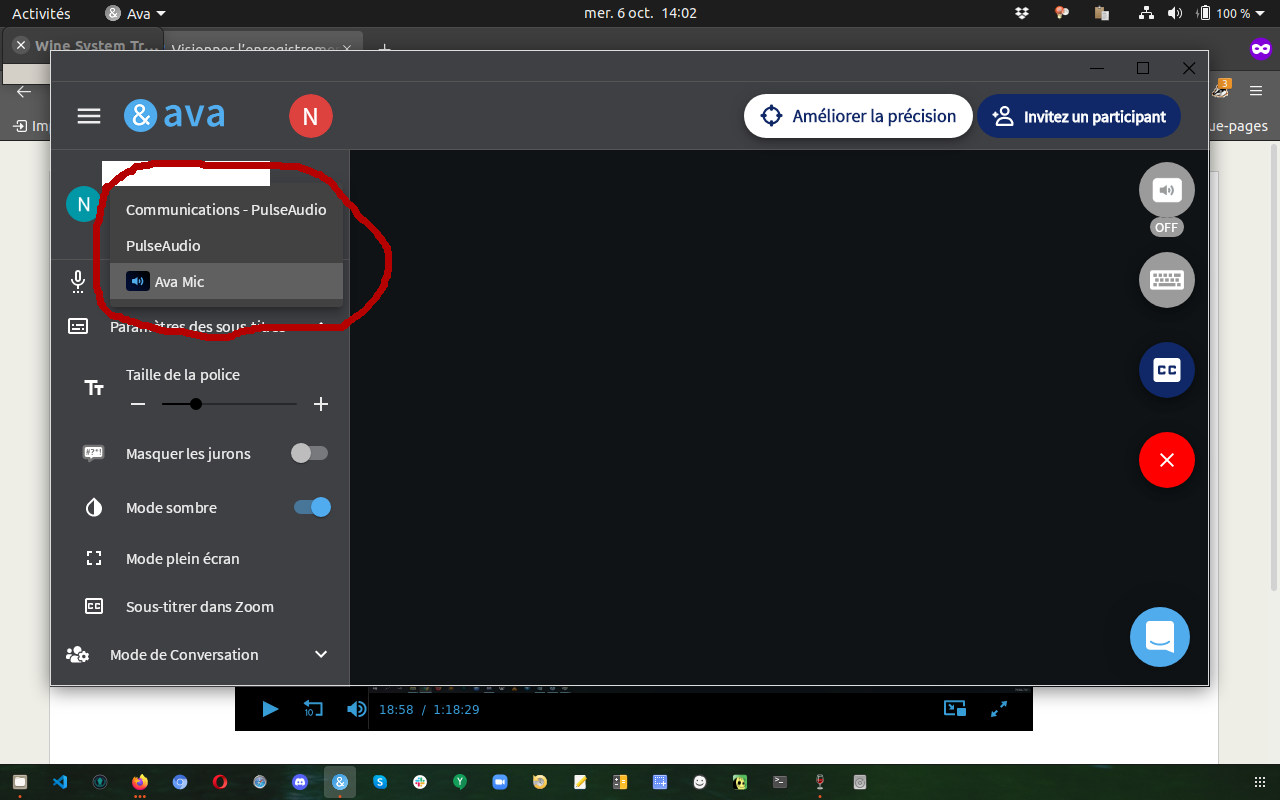The width and height of the screenshot is (1280, 800).
Task: Switch to Visionner l'enregistrement browser tab
Action: point(255,48)
